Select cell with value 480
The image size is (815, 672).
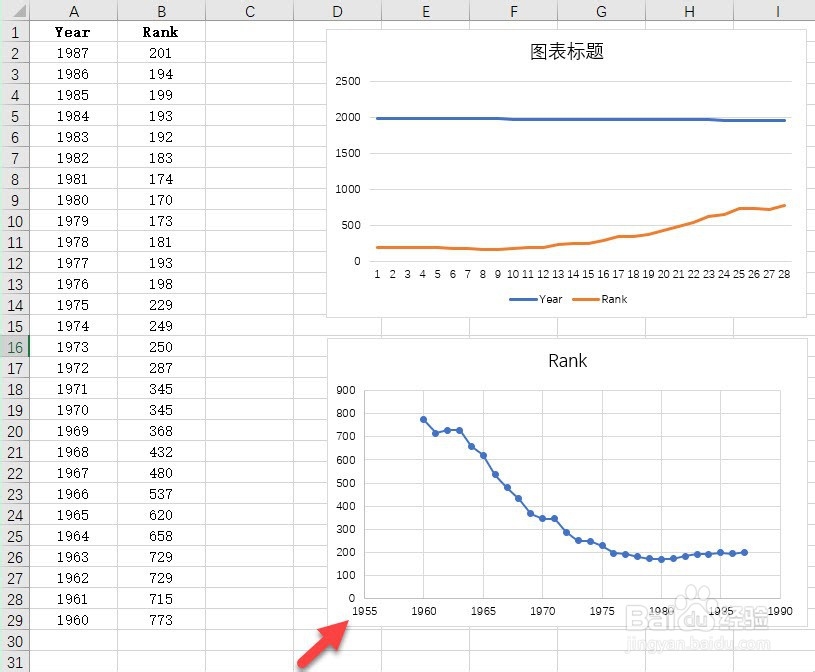161,473
